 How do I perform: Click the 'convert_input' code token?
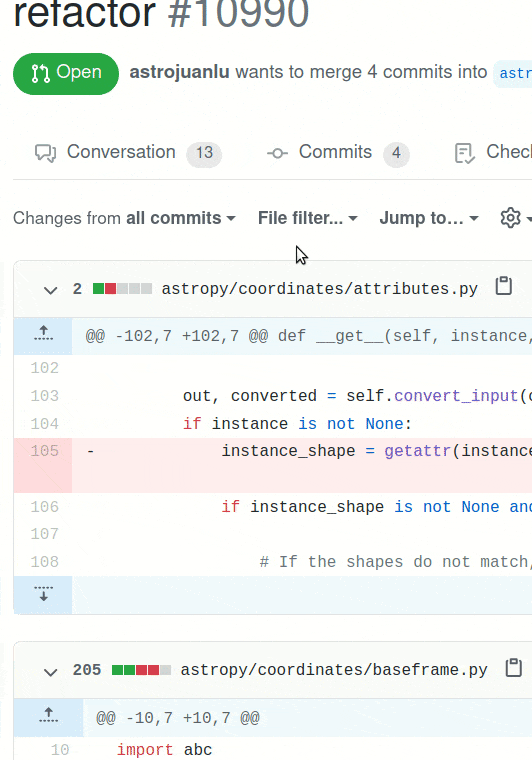tap(456, 396)
